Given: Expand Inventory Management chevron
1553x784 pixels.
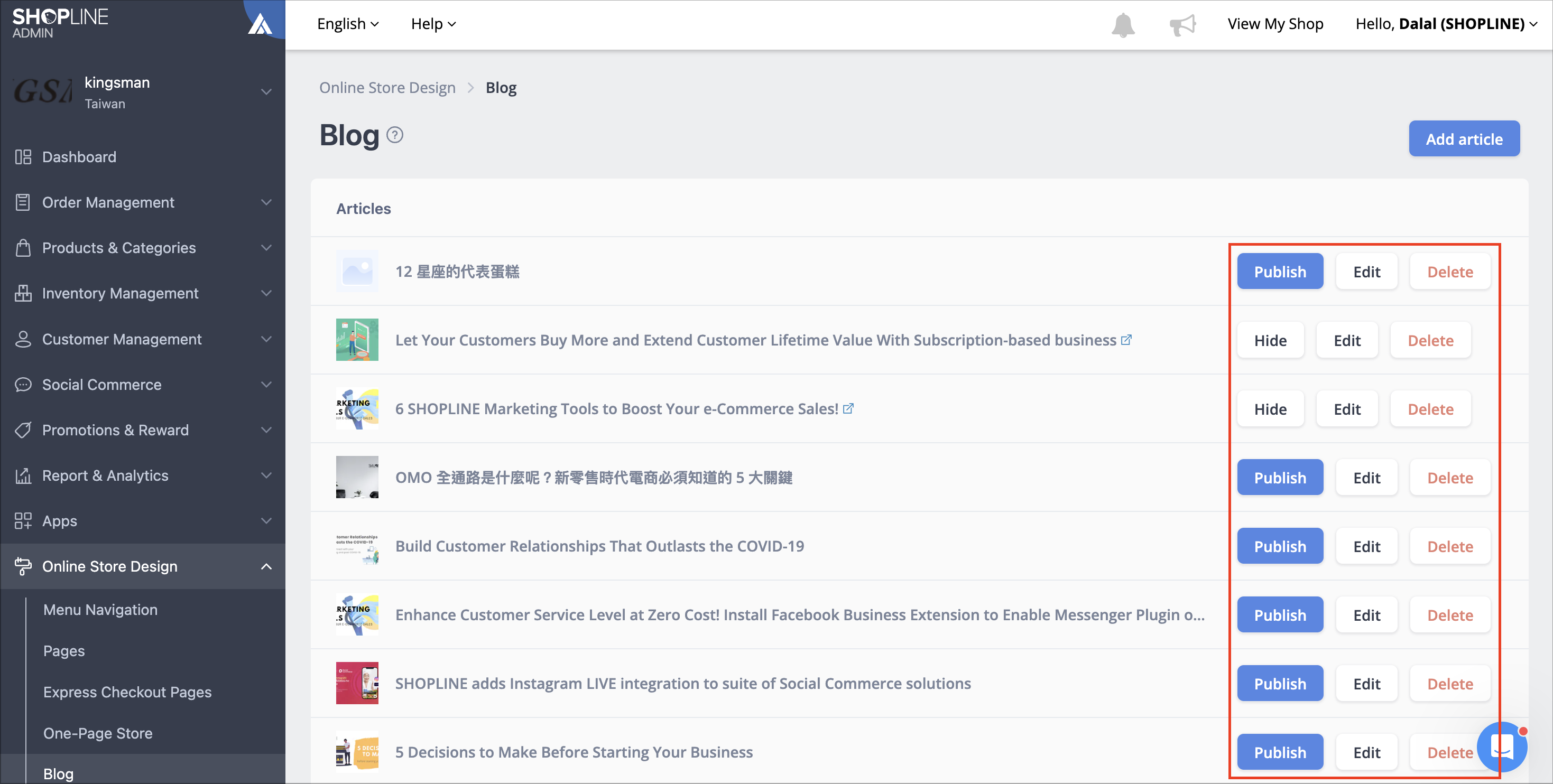Looking at the screenshot, I should 266,294.
